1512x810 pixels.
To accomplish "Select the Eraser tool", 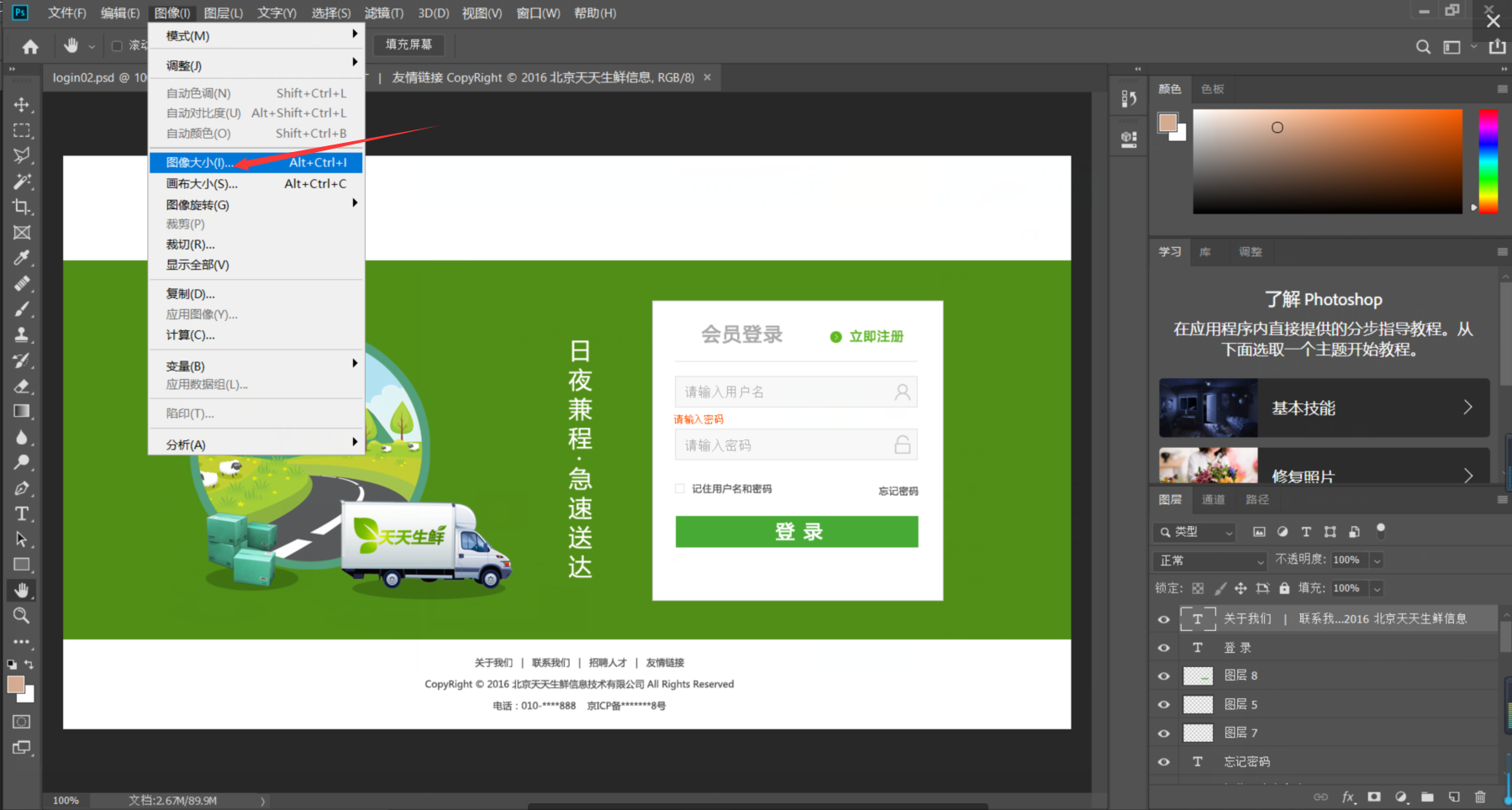I will [x=22, y=386].
